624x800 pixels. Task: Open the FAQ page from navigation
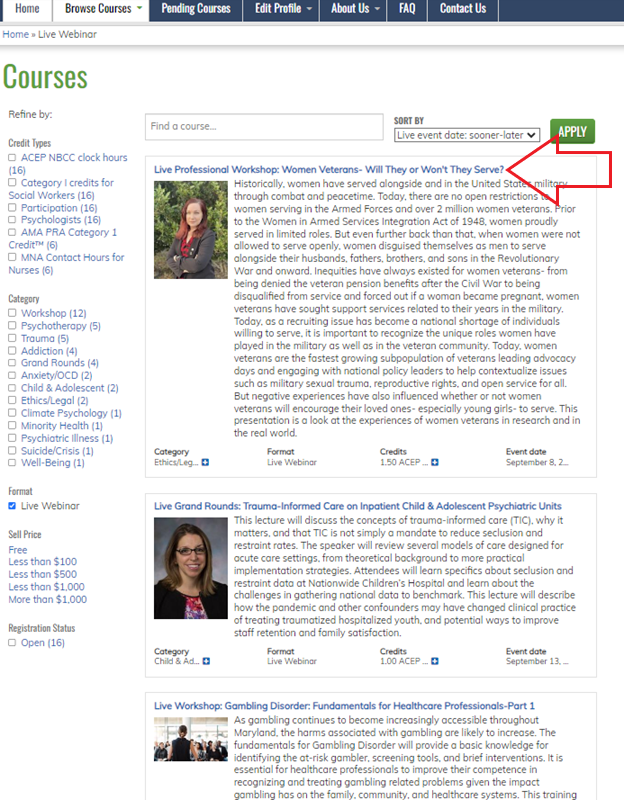point(407,9)
